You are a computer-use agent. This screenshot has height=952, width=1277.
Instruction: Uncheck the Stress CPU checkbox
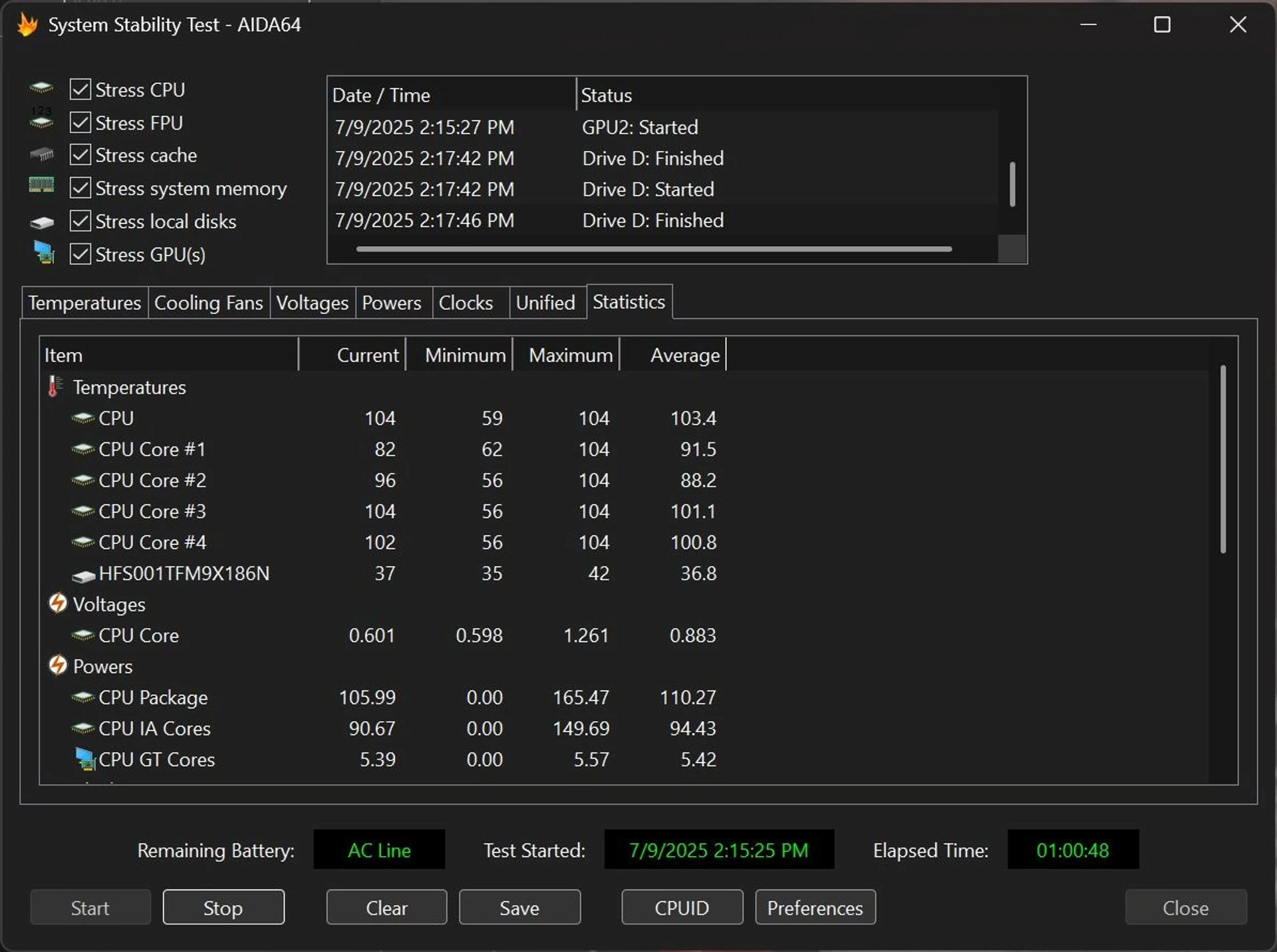80,89
